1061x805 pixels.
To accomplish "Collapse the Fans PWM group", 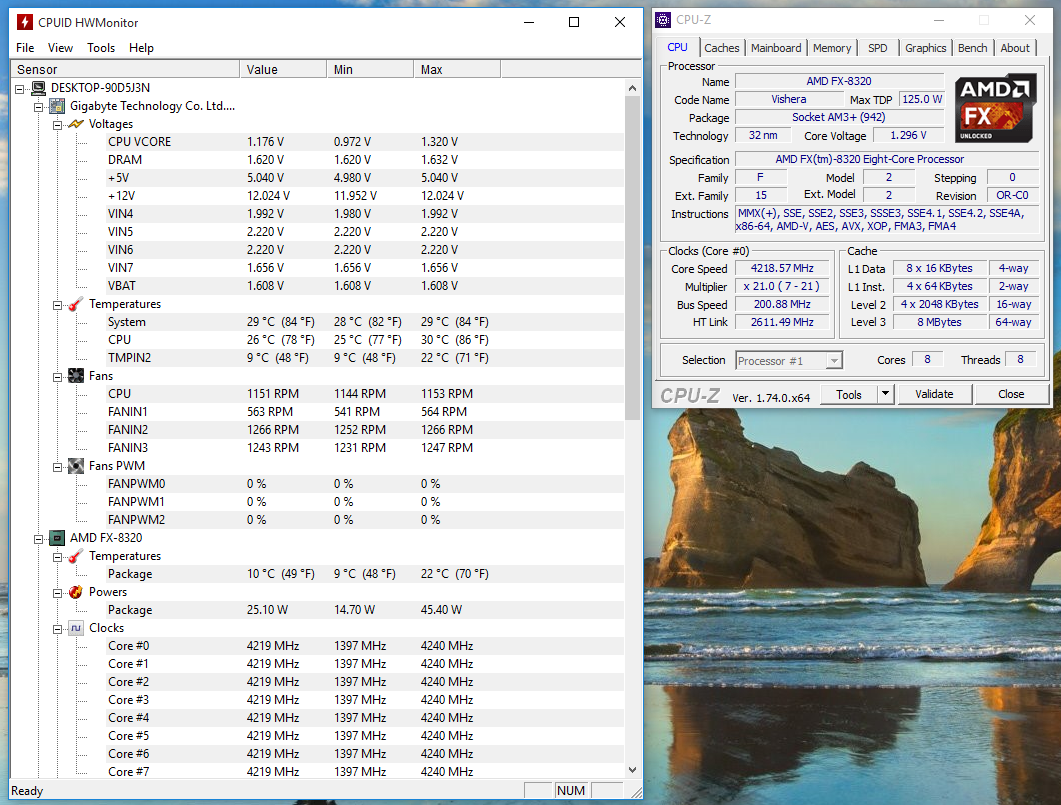I will point(58,467).
